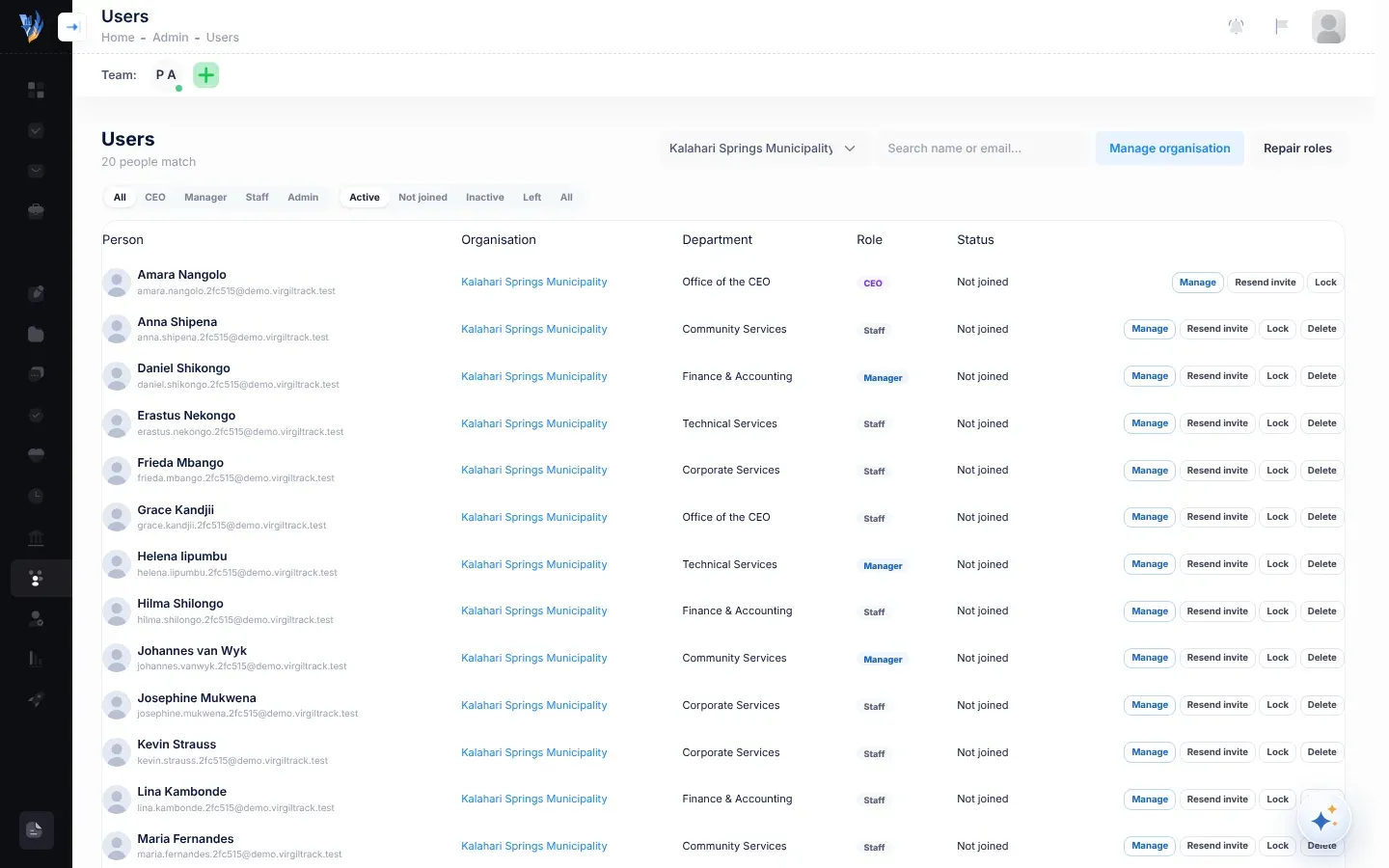Open the chat messages icon in sidebar
This screenshot has width=1389, height=868.
(36, 374)
